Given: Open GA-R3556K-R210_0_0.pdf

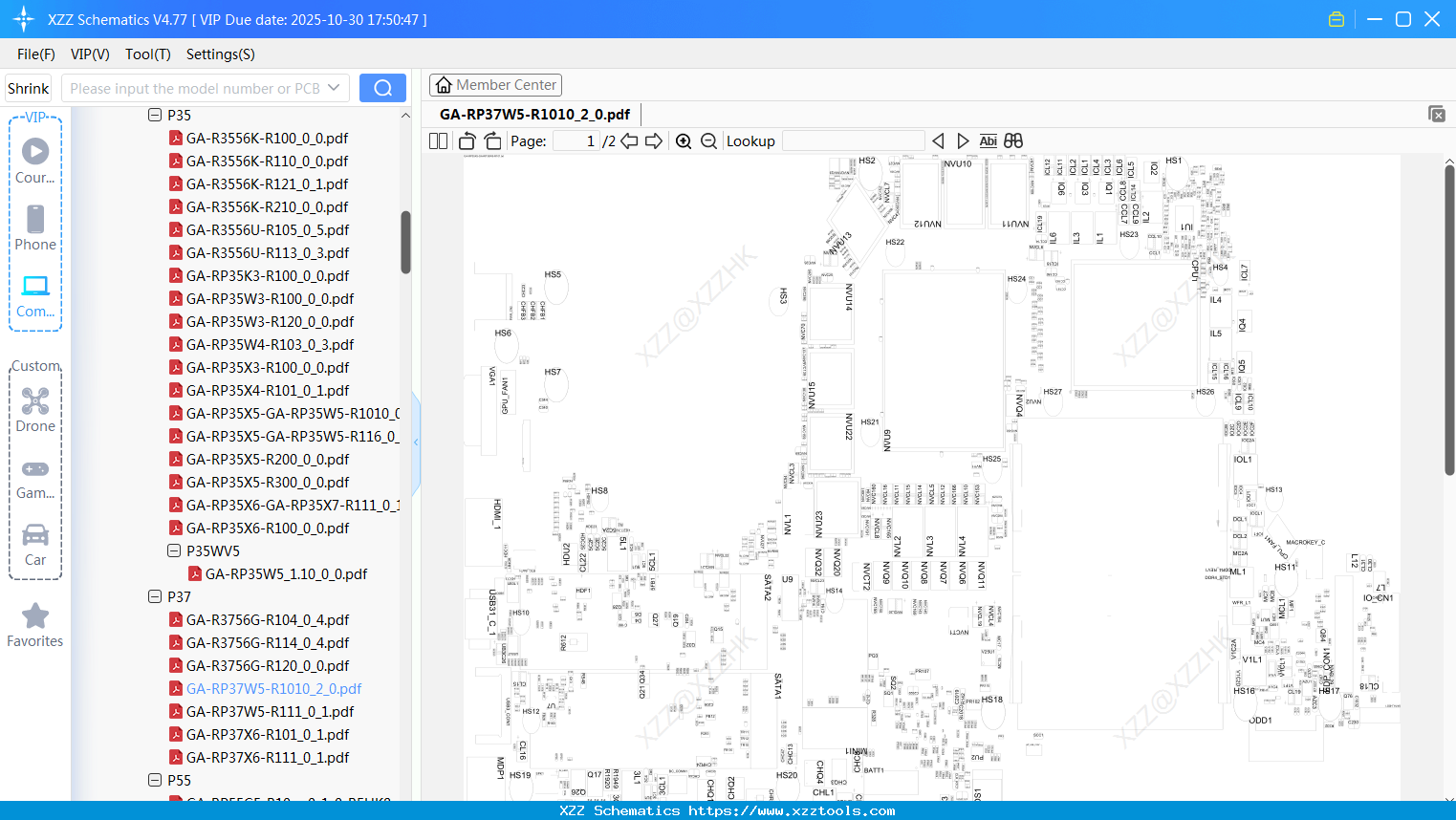Looking at the screenshot, I should coord(267,206).
